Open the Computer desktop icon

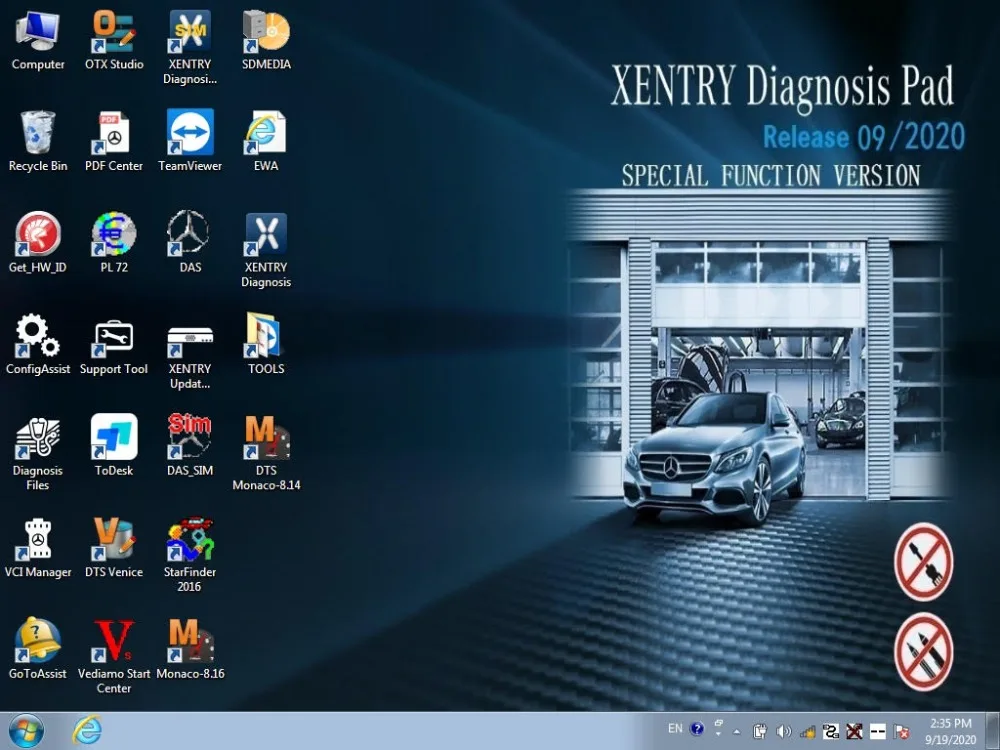click(x=38, y=40)
